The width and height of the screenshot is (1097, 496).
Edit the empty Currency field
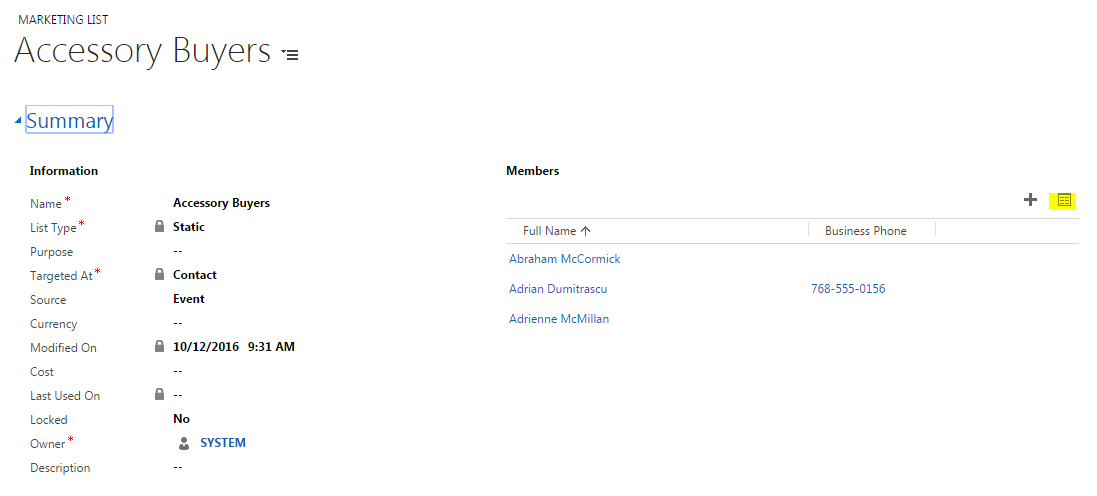(x=178, y=323)
